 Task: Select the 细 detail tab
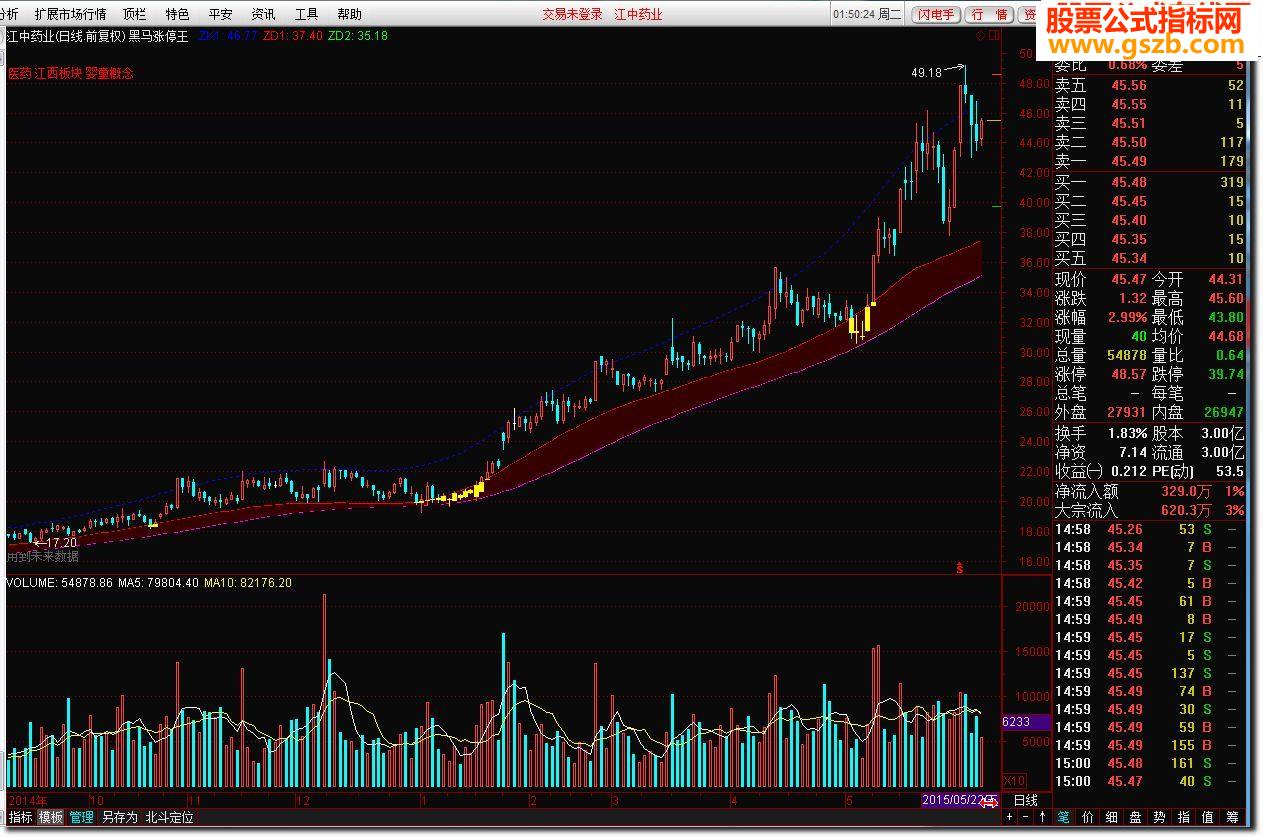(1112, 817)
